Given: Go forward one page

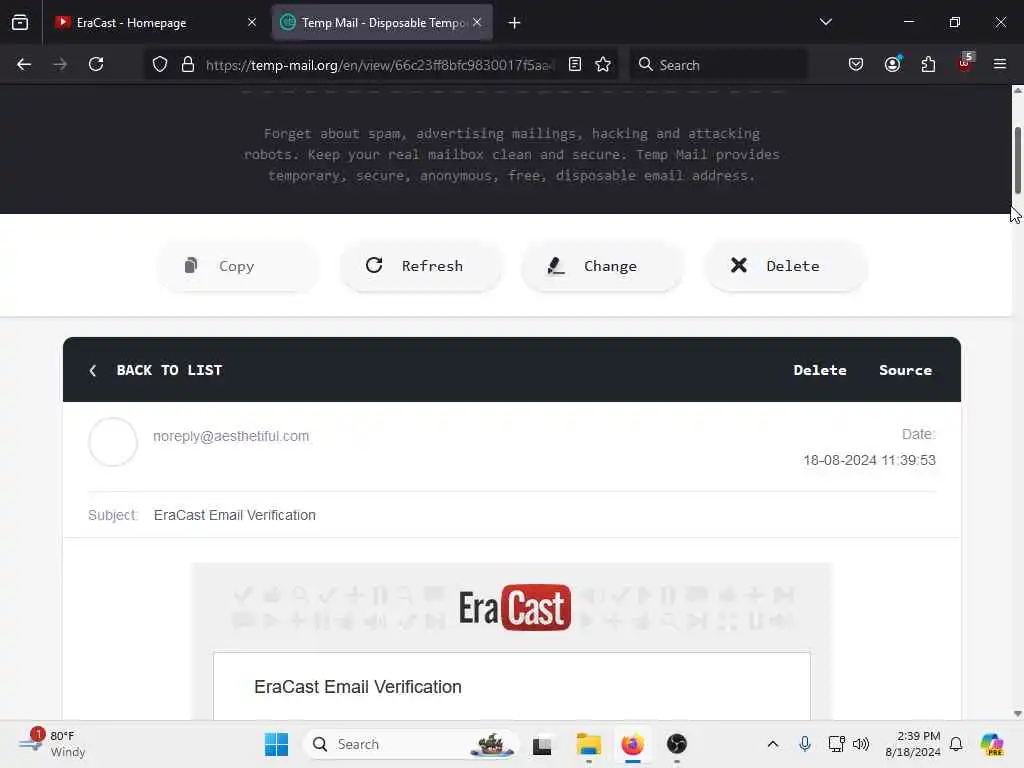Looking at the screenshot, I should (x=60, y=65).
